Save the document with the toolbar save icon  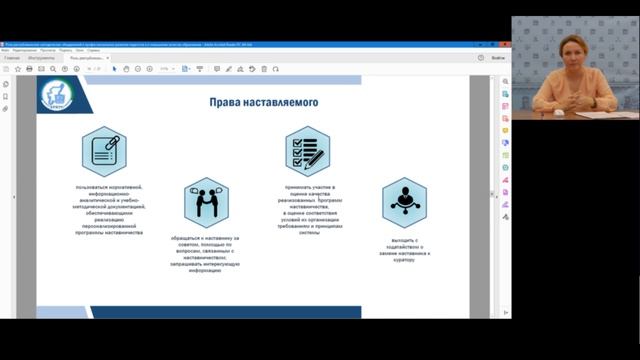[x=6, y=69]
